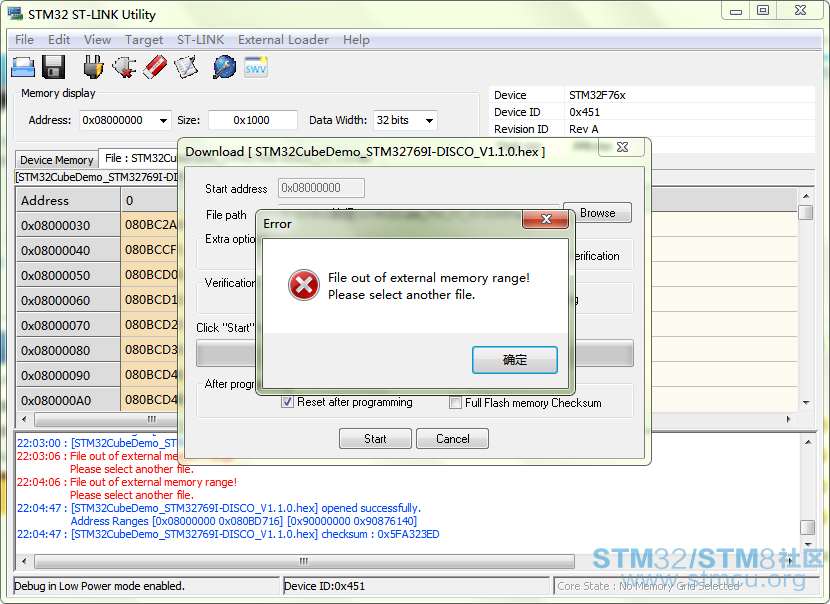Click log panel scroll up arrow

tap(807, 442)
